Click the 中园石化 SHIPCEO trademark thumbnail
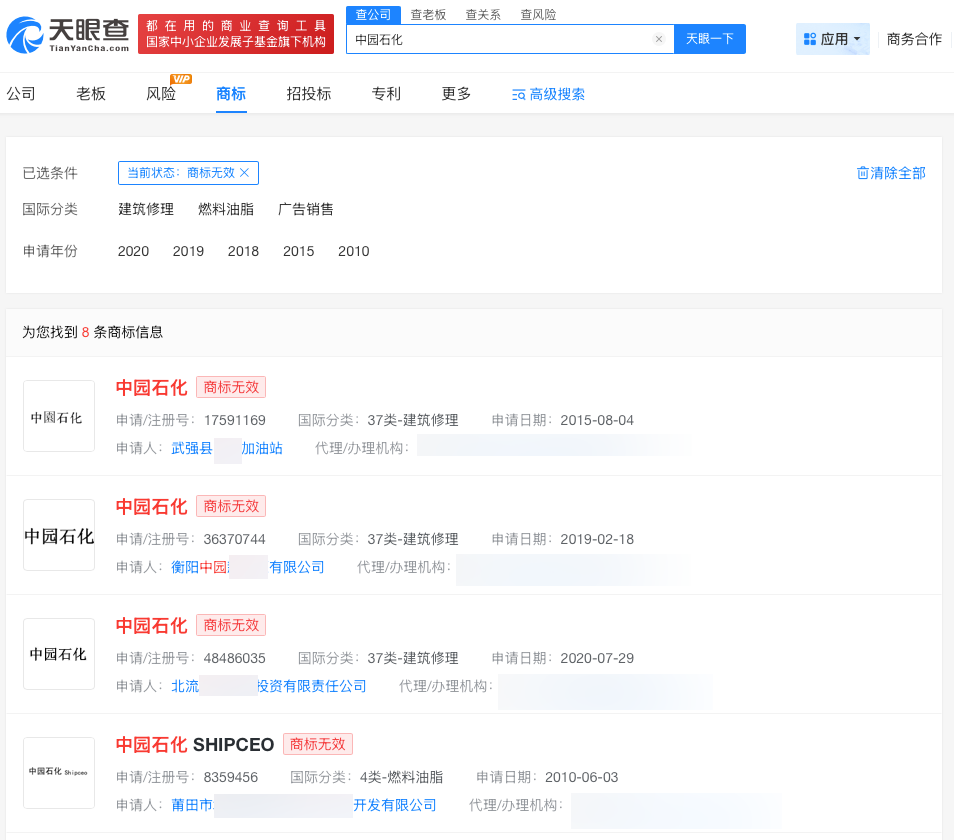This screenshot has height=840, width=954. [x=58, y=772]
